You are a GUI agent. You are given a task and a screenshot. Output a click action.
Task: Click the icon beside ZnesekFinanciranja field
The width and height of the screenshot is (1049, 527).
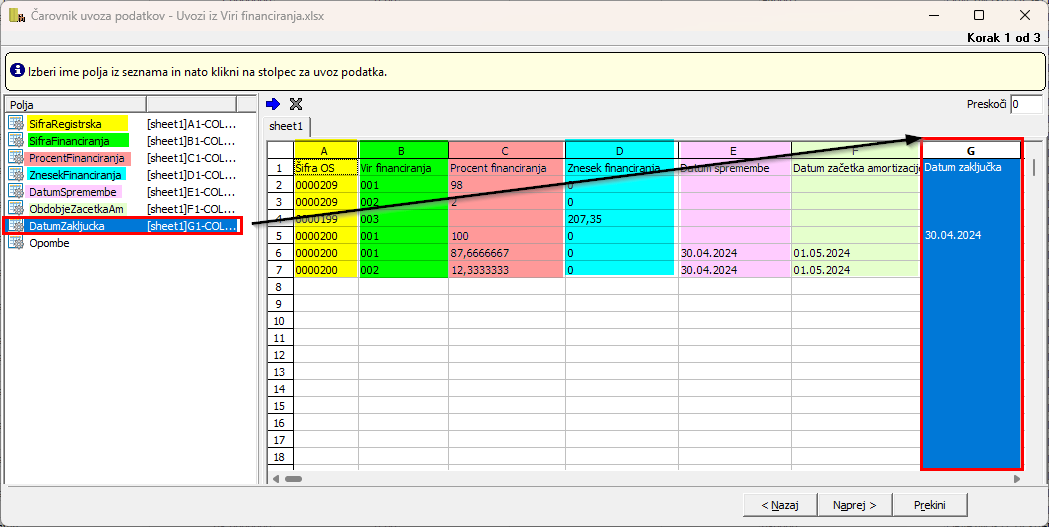coord(16,175)
